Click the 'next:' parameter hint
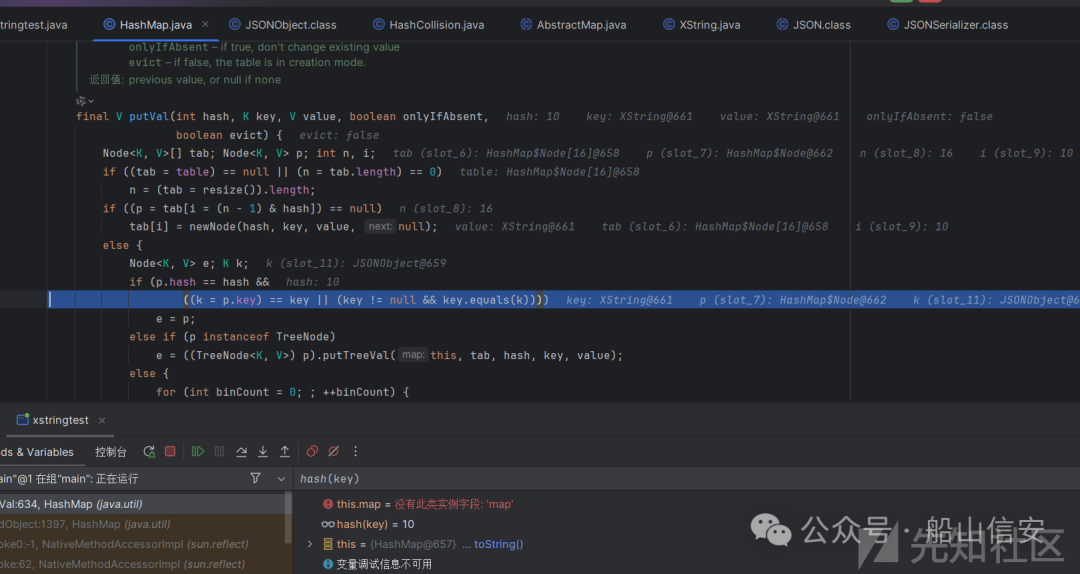Screen dimensions: 1080x574 (380, 227)
